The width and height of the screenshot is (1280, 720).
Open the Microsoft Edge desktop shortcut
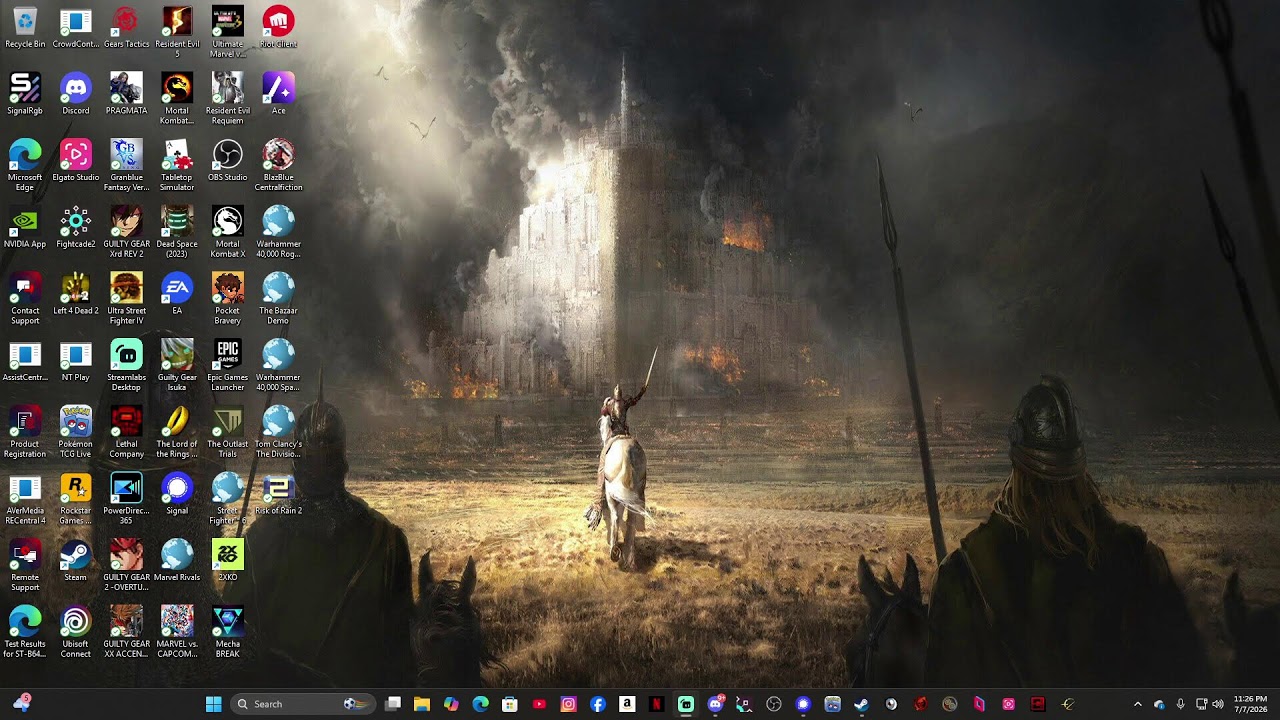coord(25,165)
